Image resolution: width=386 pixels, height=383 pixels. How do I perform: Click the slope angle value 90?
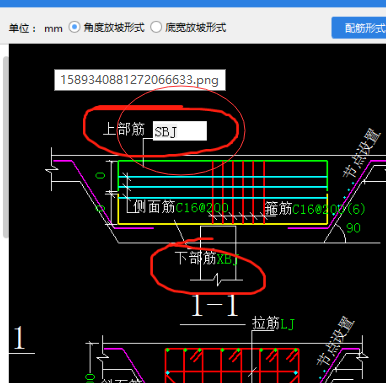pos(353,228)
